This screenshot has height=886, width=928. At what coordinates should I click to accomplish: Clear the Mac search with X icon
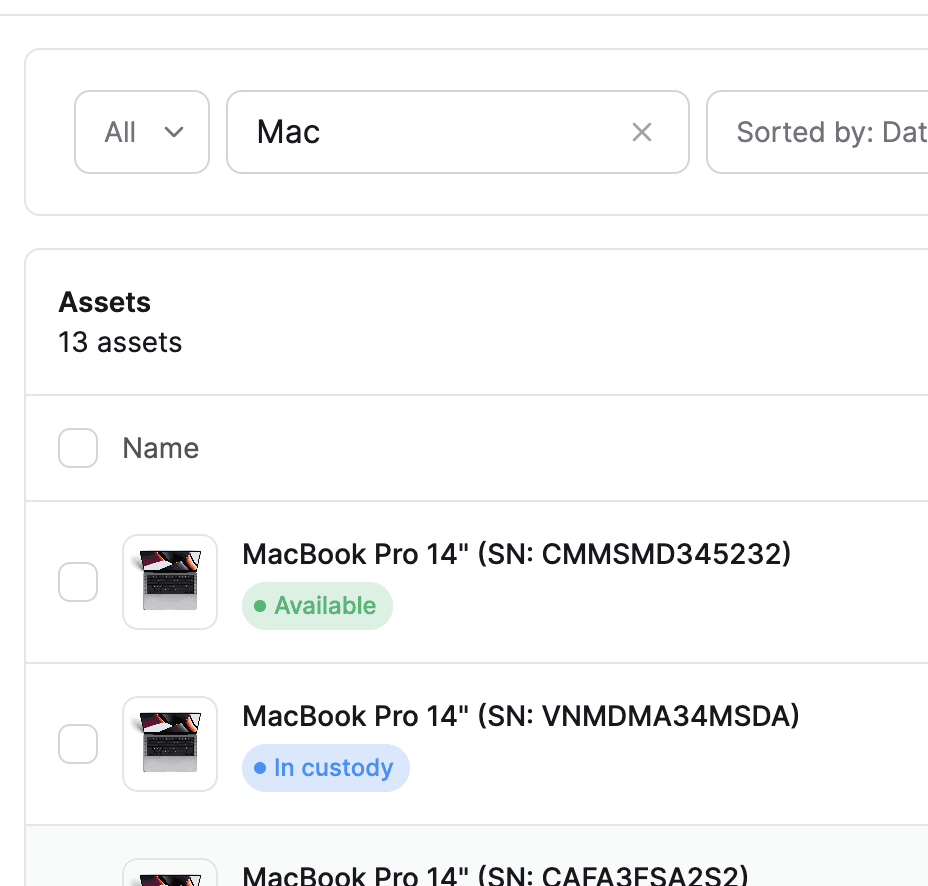(x=642, y=132)
